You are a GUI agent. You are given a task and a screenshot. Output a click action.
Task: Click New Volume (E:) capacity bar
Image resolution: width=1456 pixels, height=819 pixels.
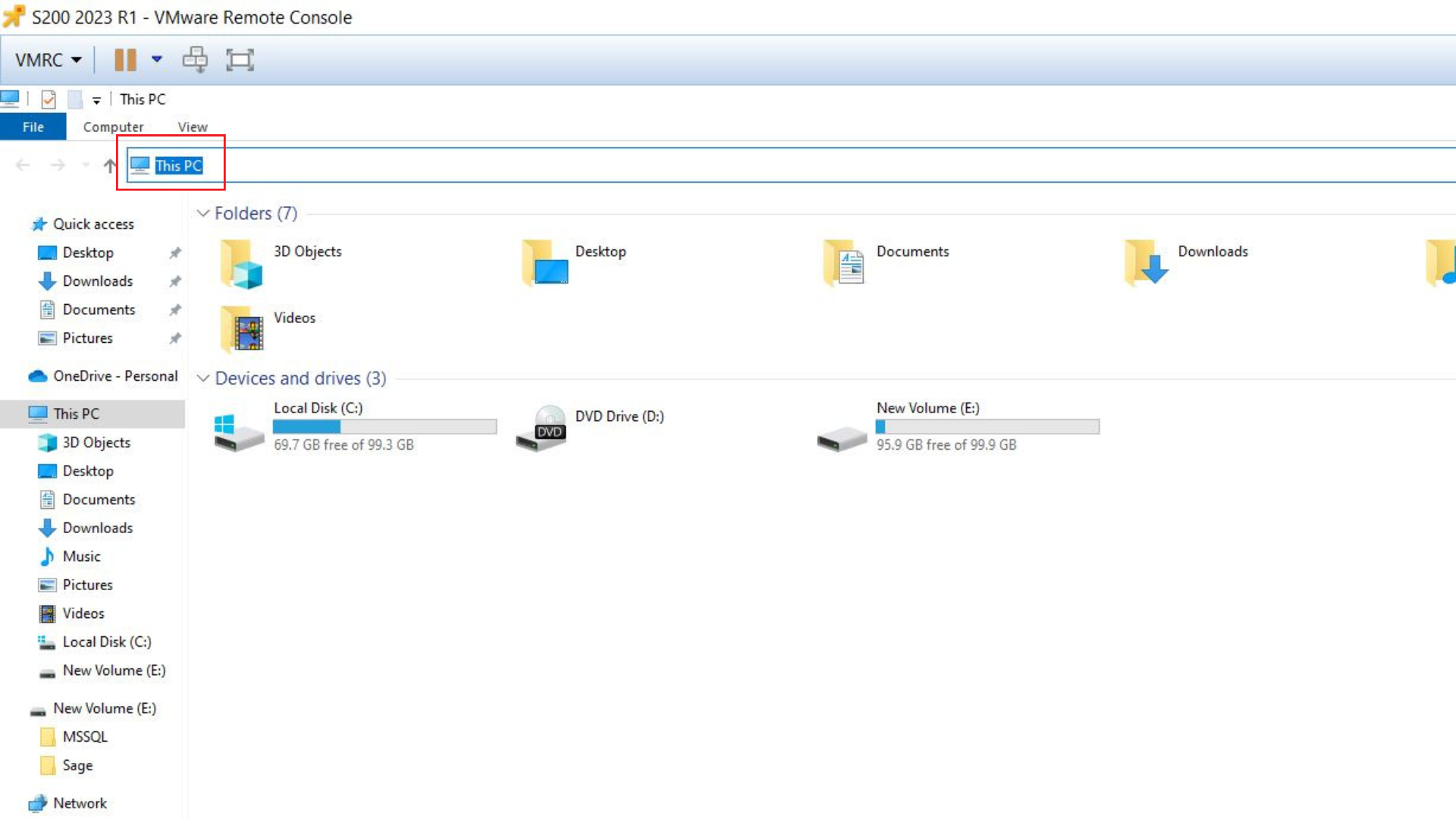987,426
